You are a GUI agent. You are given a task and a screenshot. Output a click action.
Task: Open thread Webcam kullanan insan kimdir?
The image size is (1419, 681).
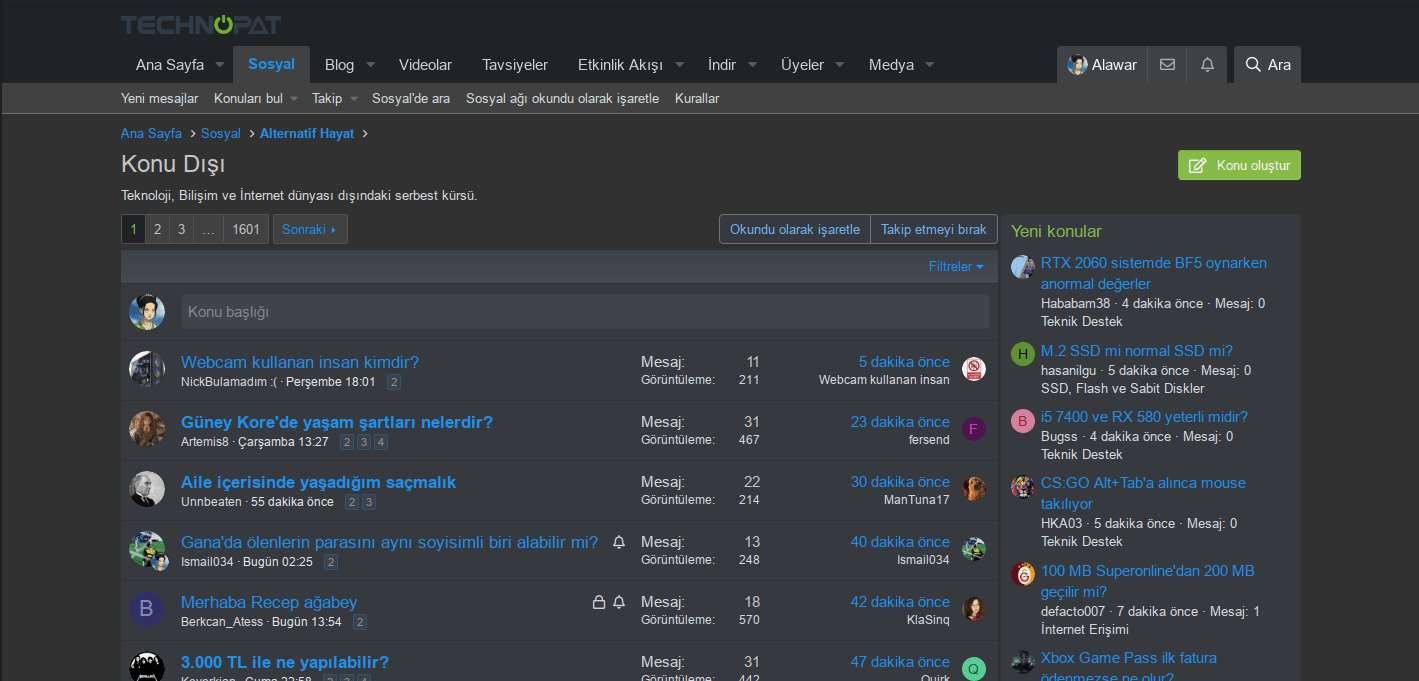(300, 362)
